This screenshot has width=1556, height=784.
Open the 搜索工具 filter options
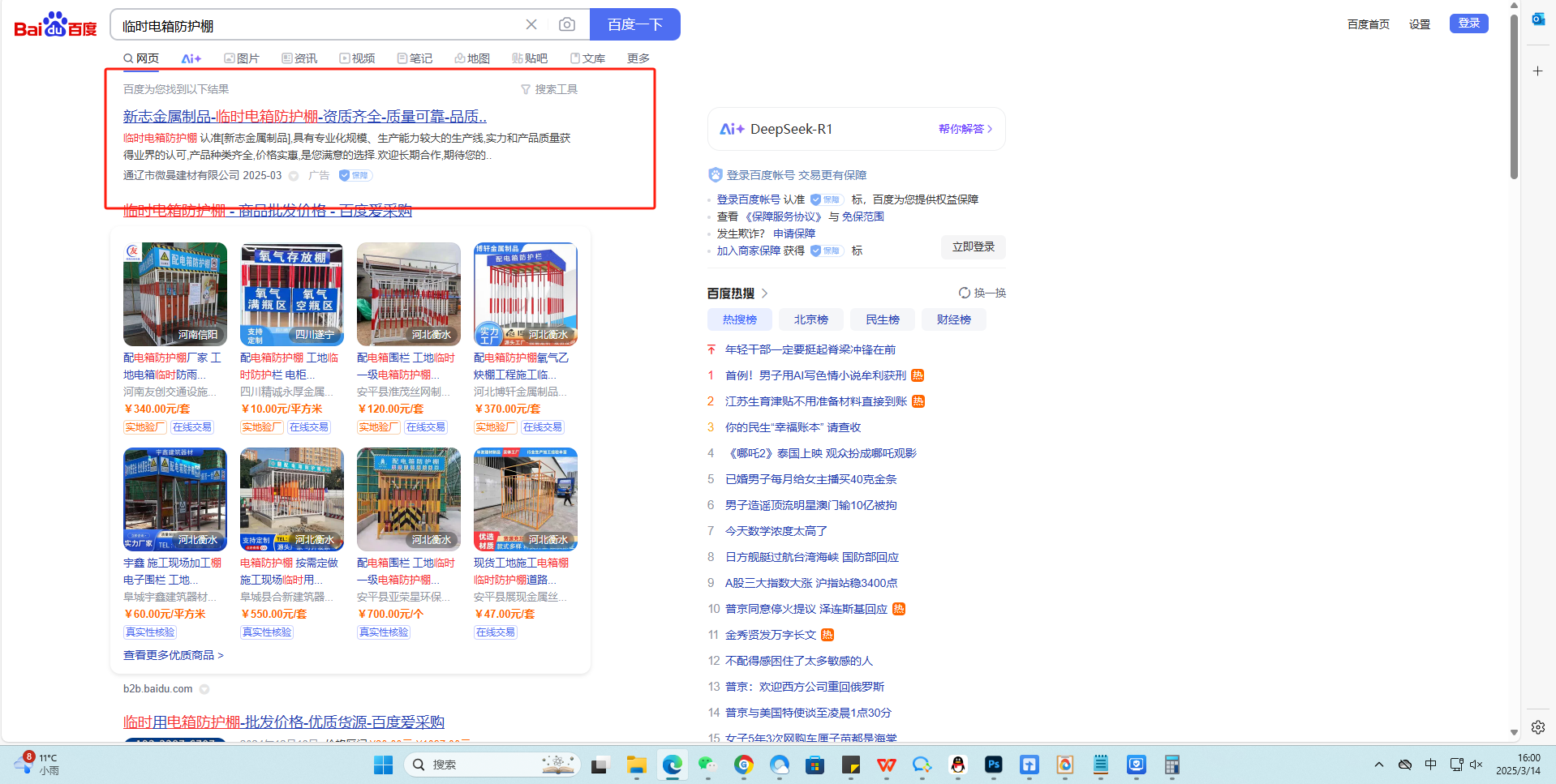[549, 89]
